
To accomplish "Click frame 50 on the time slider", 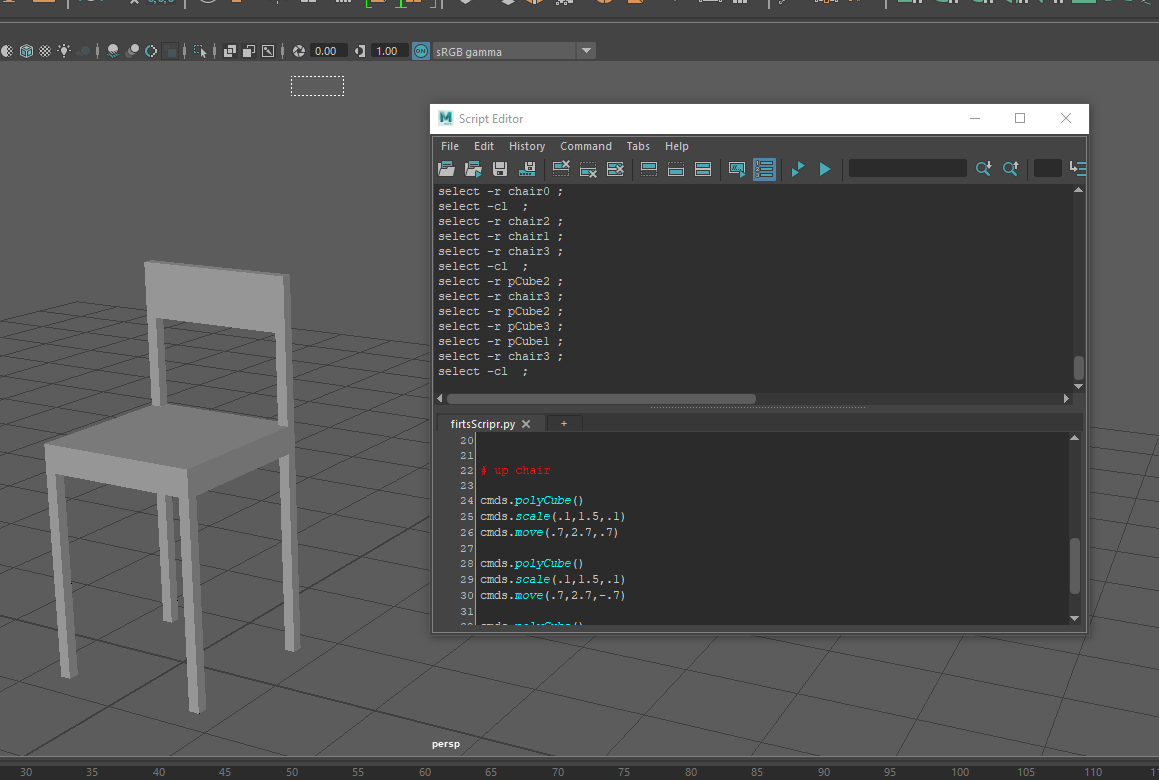I will coord(292,772).
